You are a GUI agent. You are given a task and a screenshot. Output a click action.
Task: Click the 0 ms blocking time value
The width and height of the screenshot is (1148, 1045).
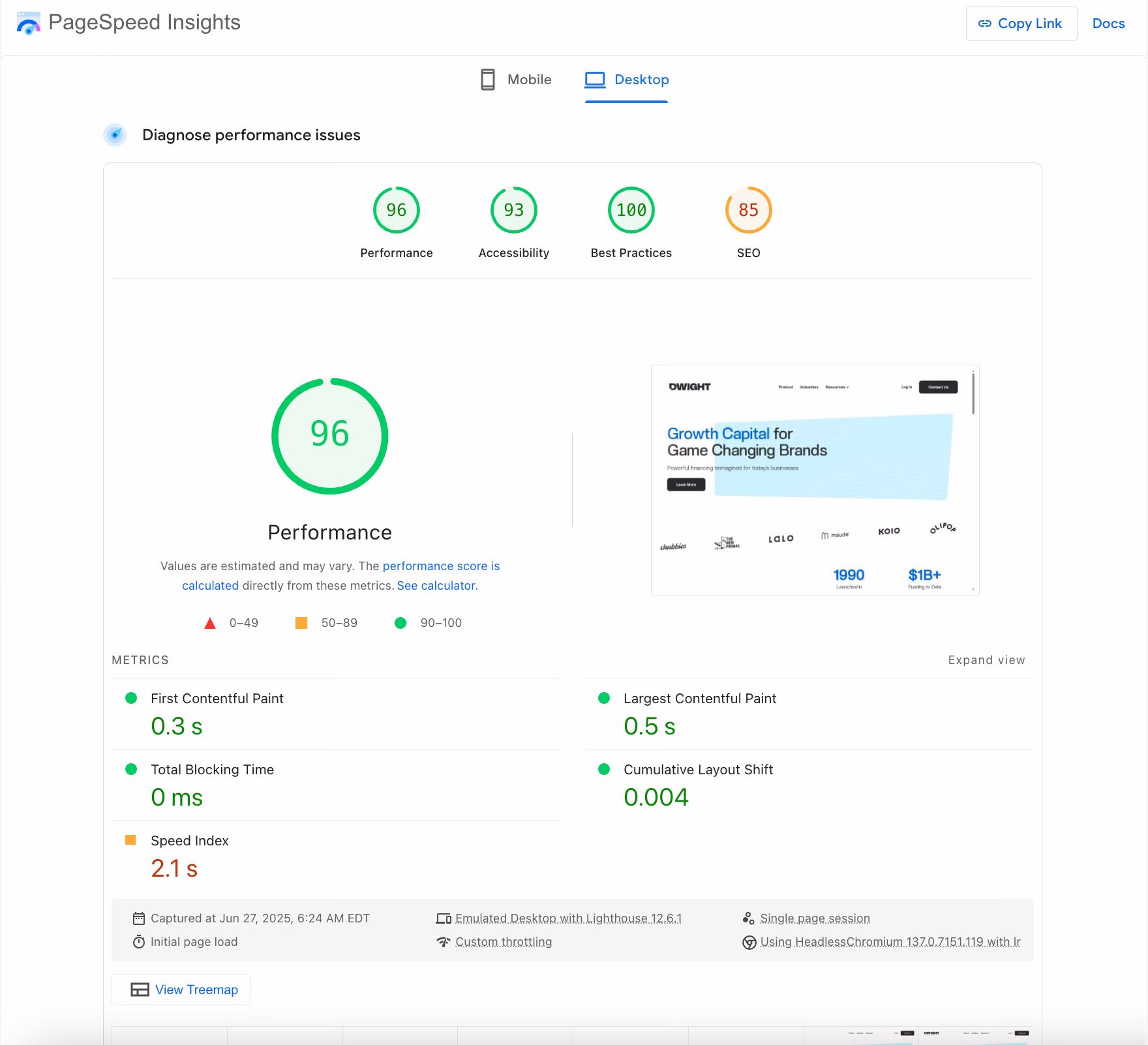(x=177, y=797)
